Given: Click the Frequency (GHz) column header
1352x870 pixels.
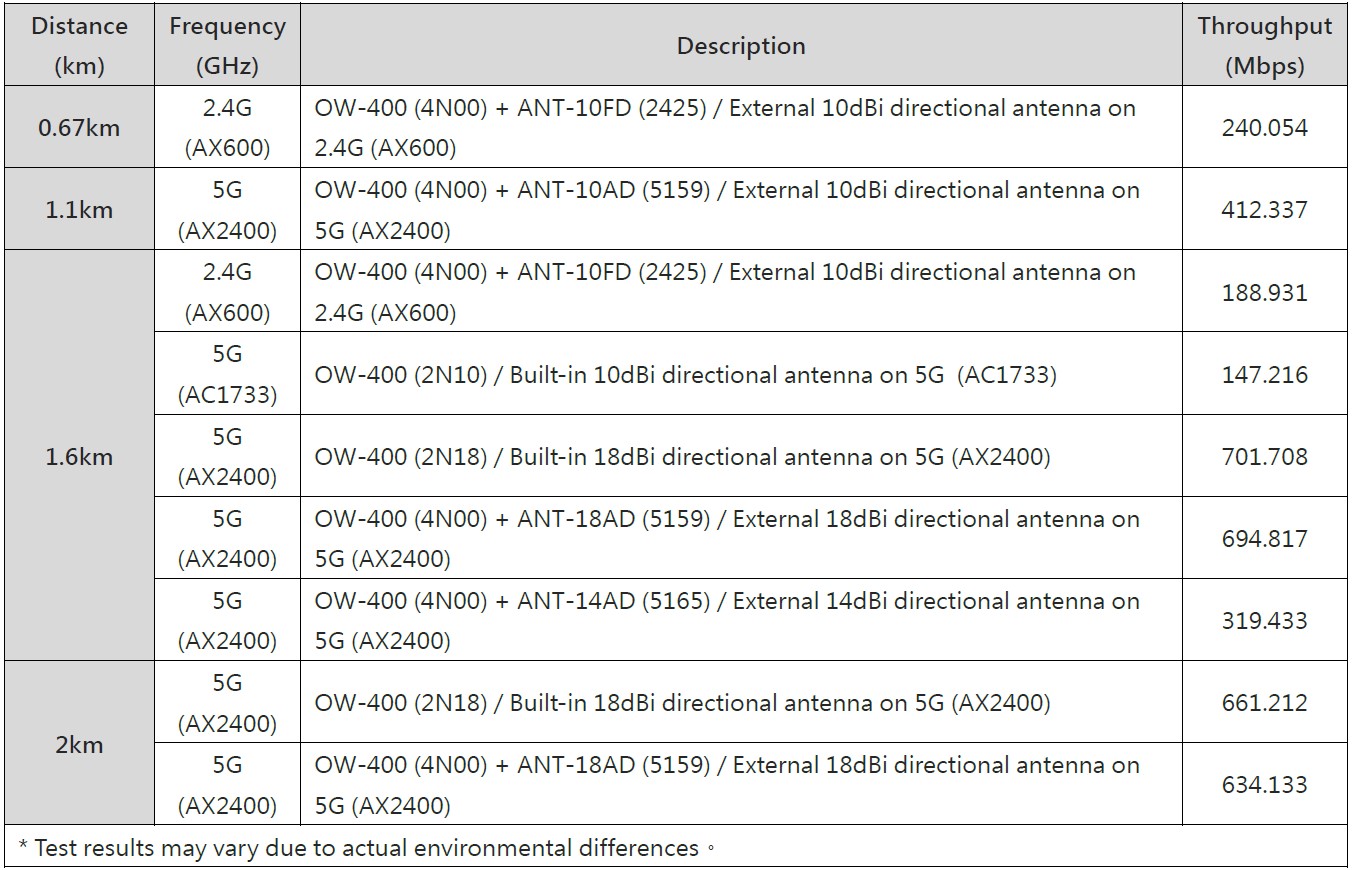Looking at the screenshot, I should point(227,46).
